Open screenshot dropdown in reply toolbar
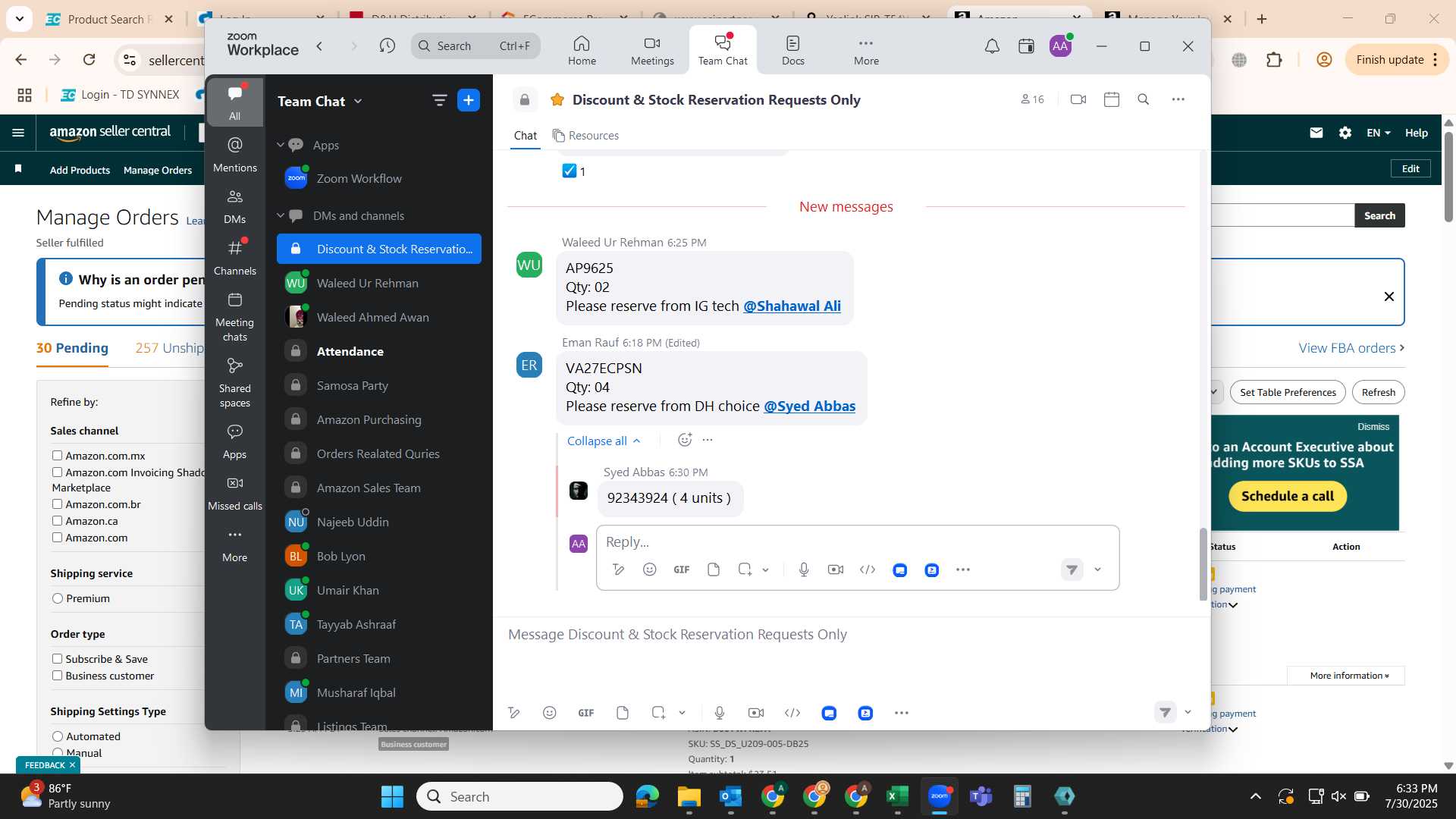This screenshot has width=1456, height=819. 766,570
